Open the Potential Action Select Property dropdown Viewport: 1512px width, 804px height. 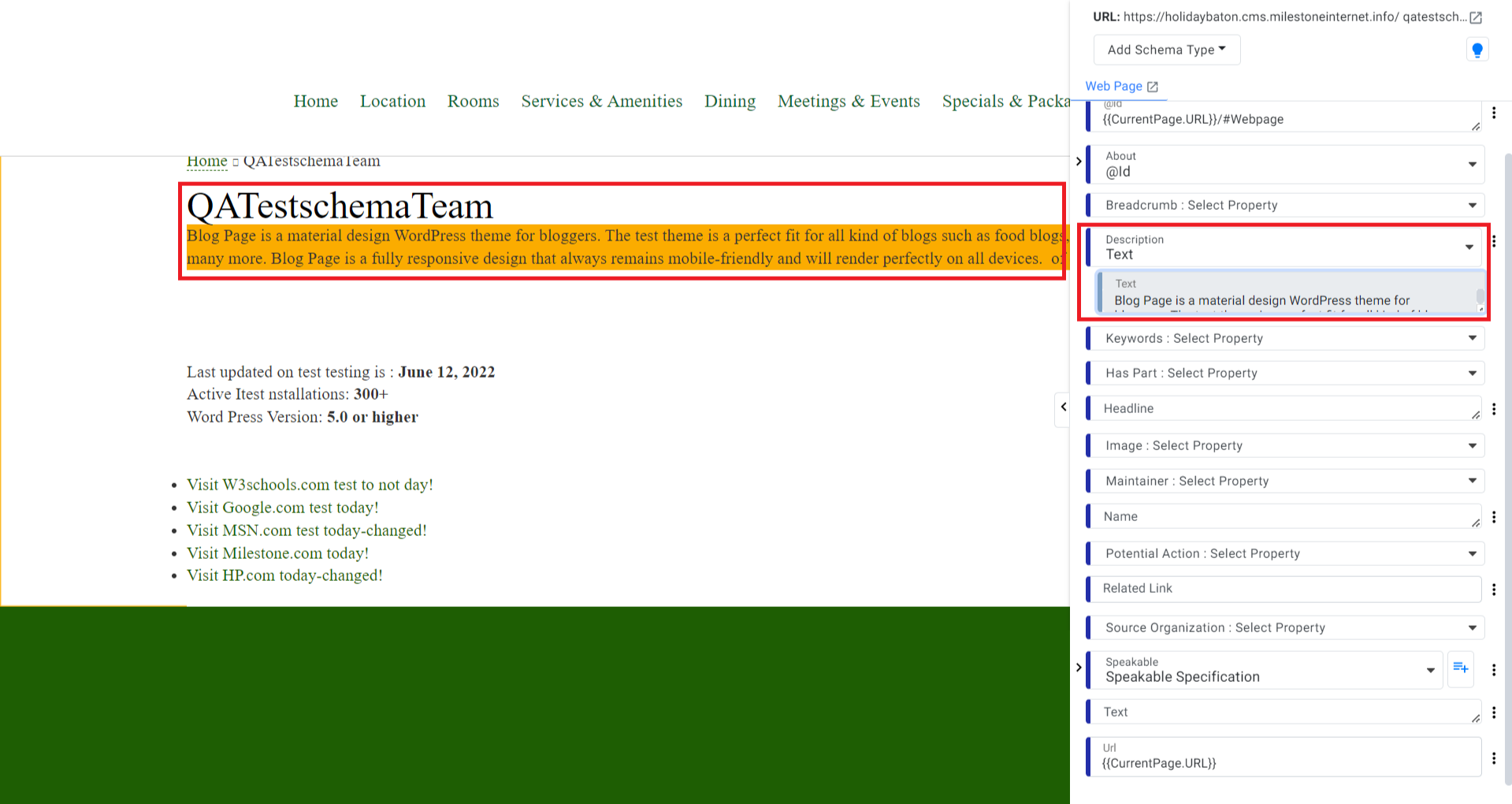pos(1285,553)
